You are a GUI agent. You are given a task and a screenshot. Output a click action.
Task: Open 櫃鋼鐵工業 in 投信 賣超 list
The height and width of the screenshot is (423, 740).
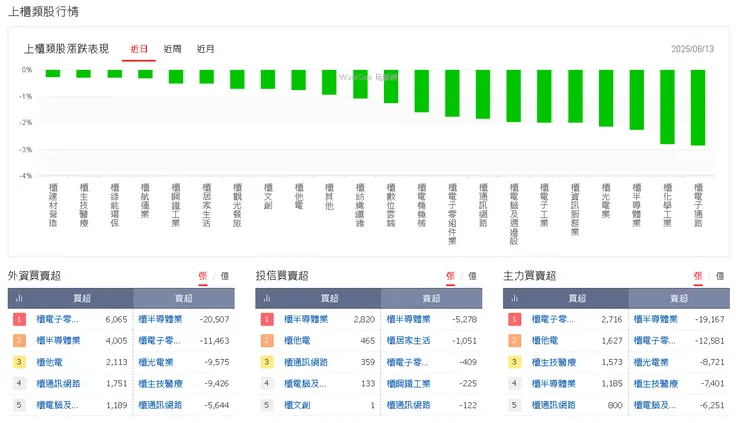(408, 384)
